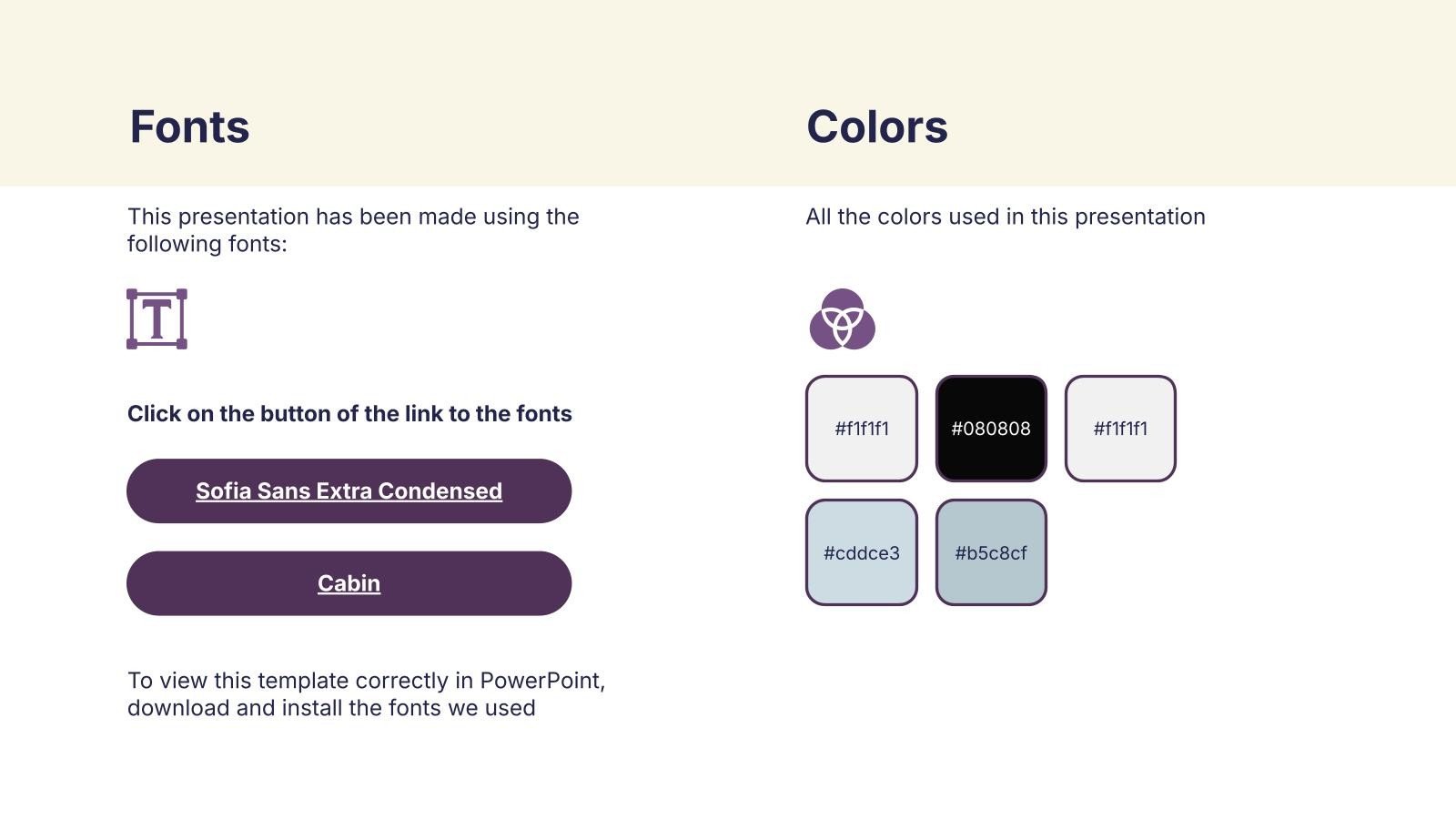Viewport: 1456px width, 819px height.
Task: Click the Colors heading
Action: pos(876,126)
